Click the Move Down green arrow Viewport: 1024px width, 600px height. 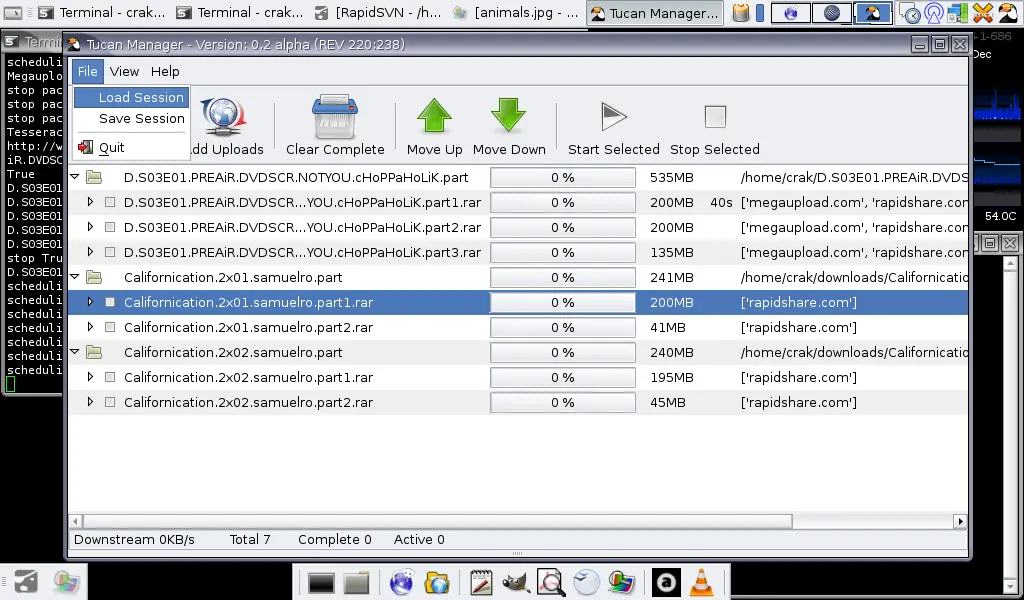pyautogui.click(x=509, y=116)
